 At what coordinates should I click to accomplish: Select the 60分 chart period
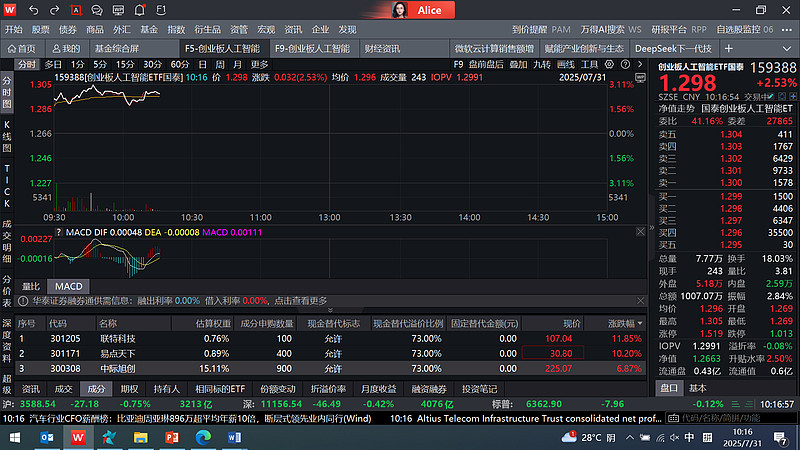pos(180,64)
